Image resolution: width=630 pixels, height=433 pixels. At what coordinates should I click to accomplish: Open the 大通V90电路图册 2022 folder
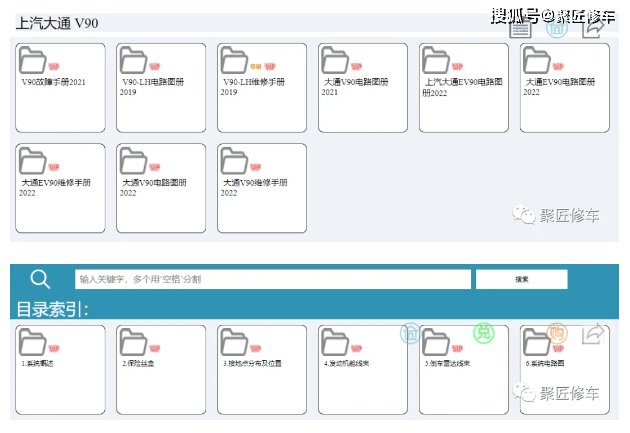161,188
